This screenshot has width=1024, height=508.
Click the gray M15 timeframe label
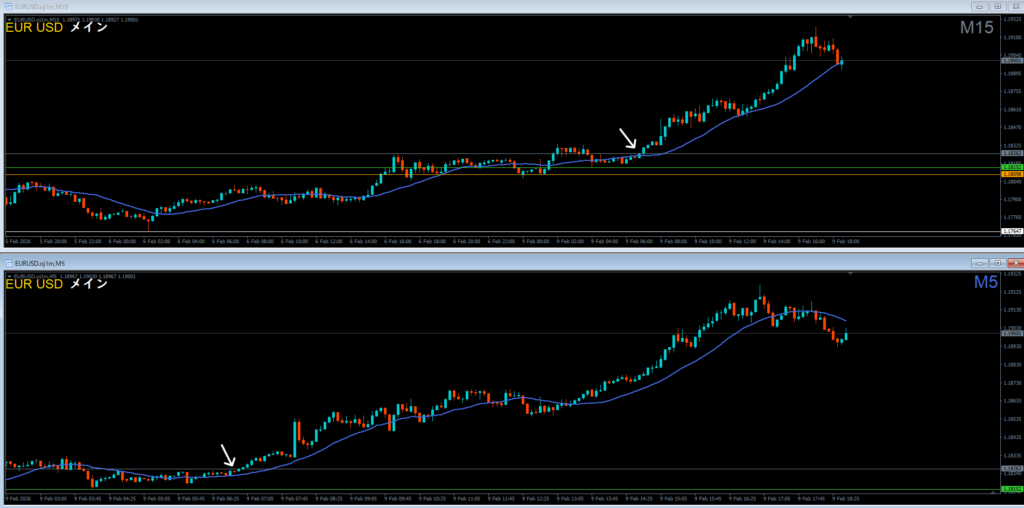[975, 28]
